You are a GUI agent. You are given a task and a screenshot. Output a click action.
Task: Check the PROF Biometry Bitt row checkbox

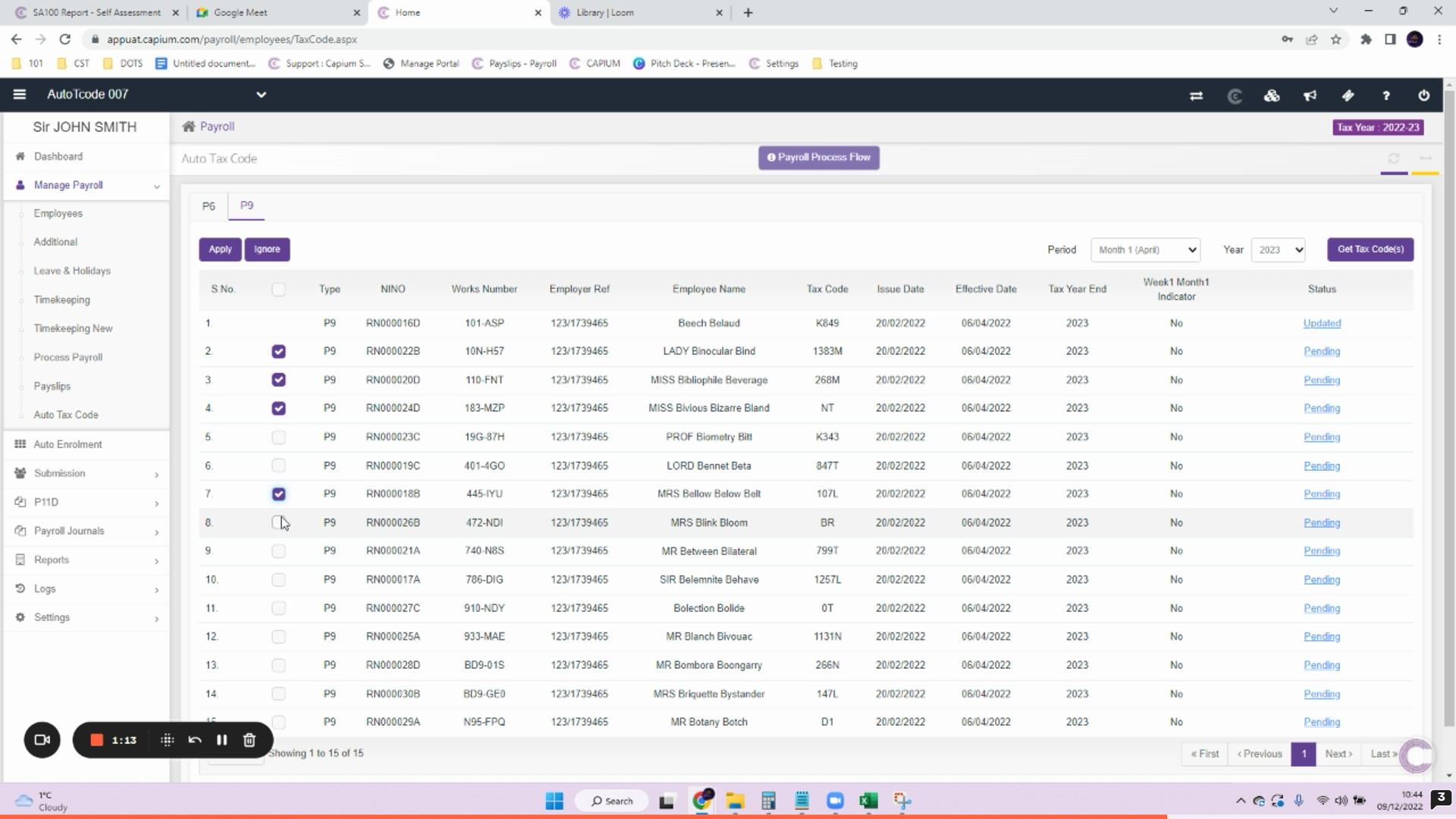coord(278,437)
